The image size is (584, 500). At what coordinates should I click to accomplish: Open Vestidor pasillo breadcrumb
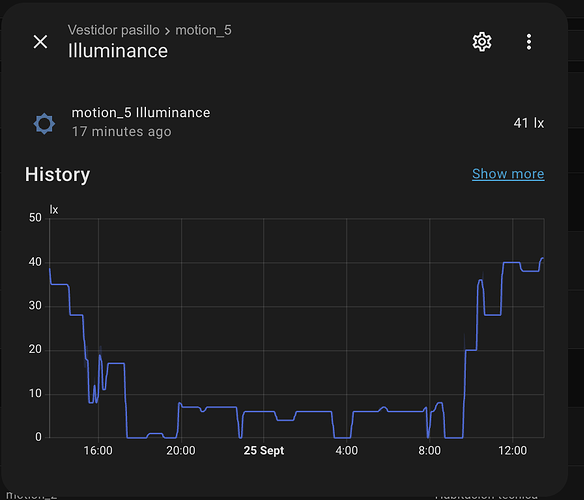pos(114,30)
